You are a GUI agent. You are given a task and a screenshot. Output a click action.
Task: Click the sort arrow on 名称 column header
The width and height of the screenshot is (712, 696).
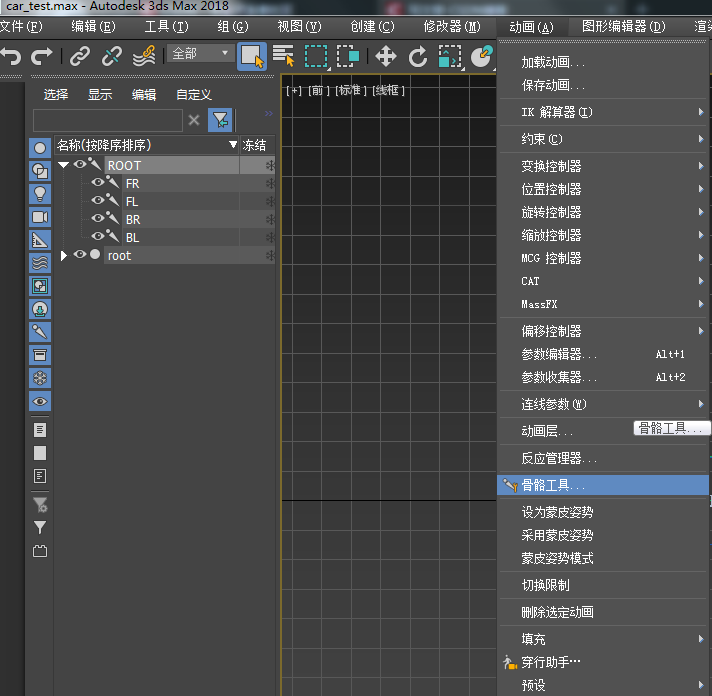coord(233,145)
